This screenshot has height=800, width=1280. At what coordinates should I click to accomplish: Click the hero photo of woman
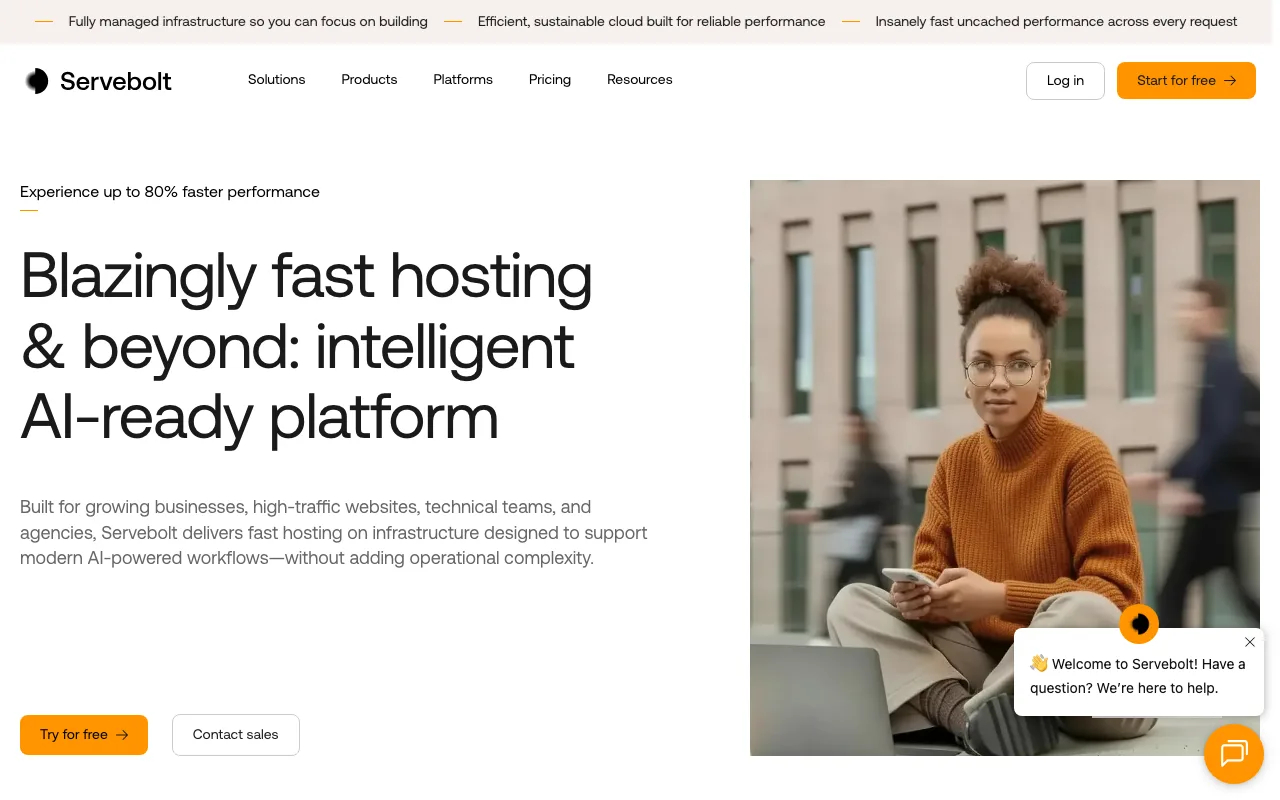(1005, 468)
